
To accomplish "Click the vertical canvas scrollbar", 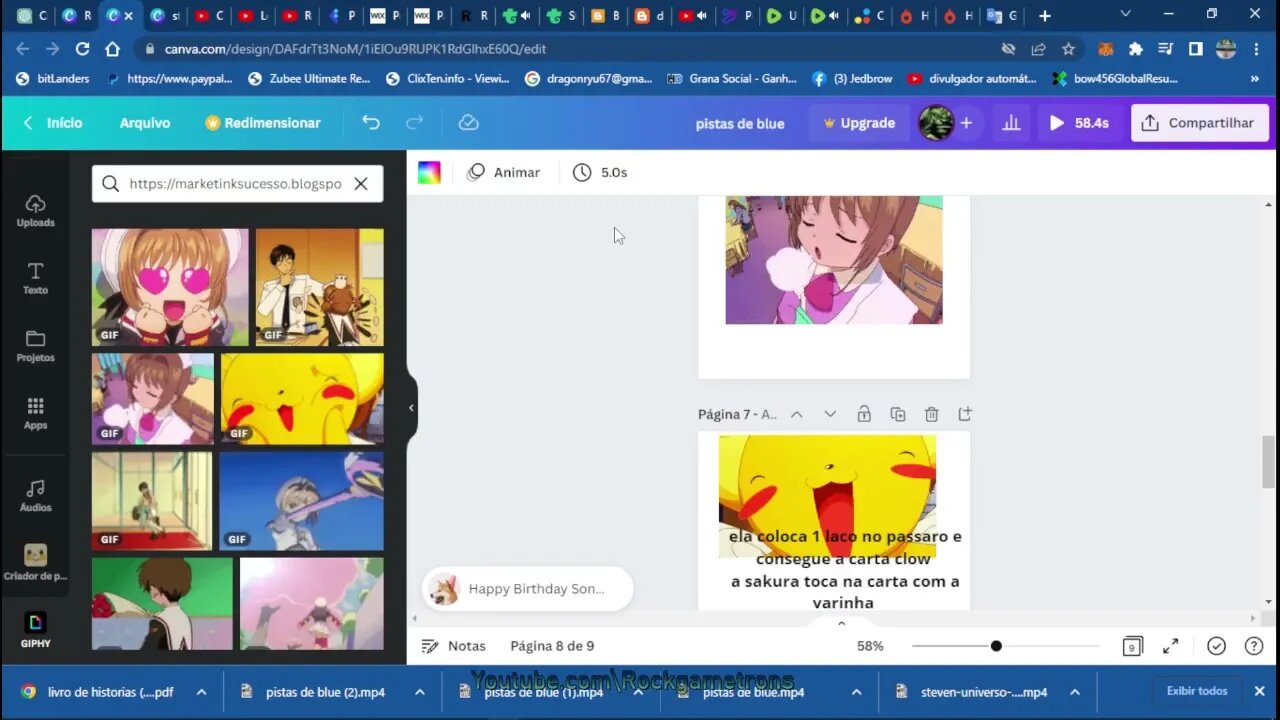I will coord(1269,461).
